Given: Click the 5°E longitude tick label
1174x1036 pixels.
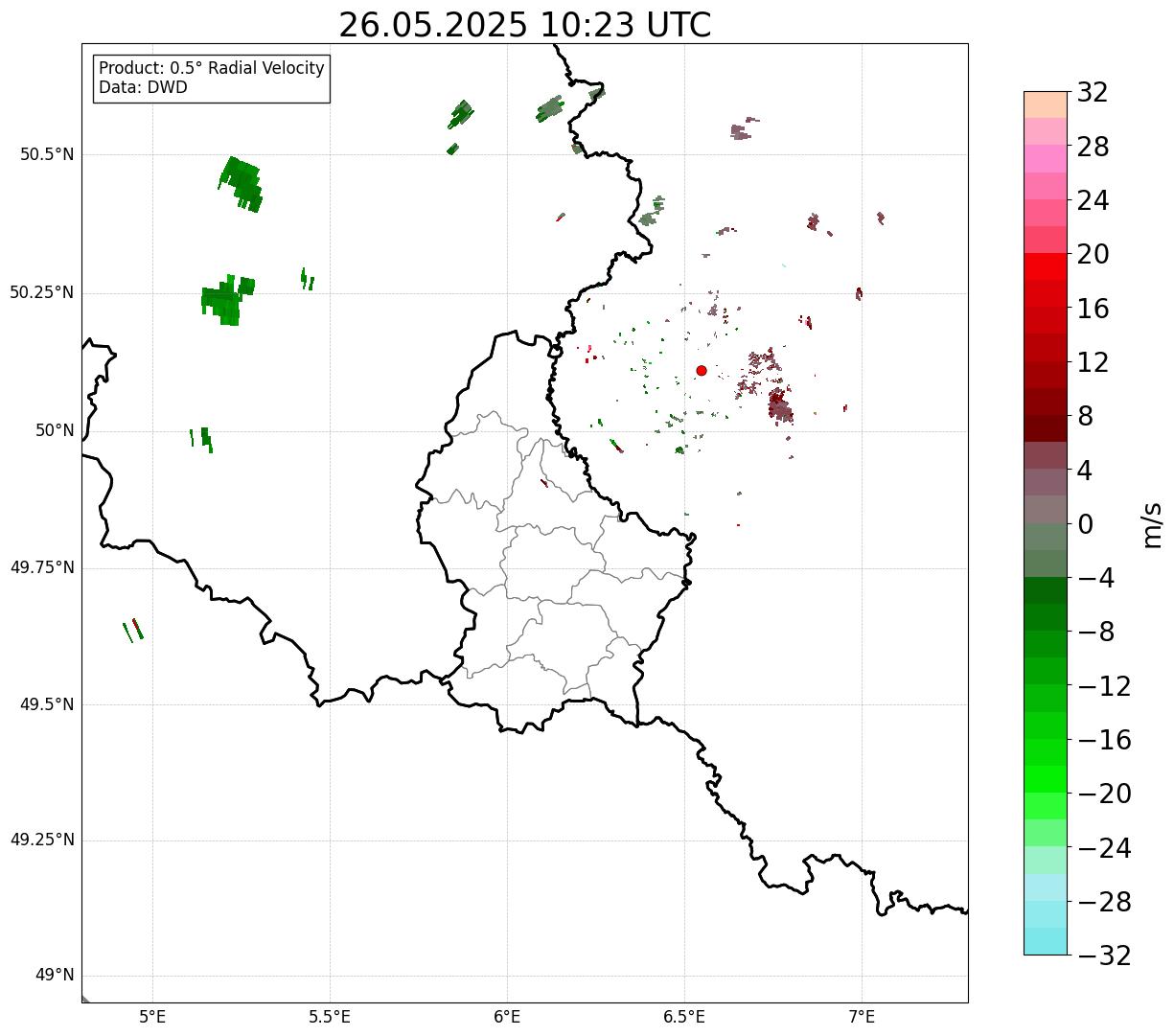Looking at the screenshot, I should click(152, 1017).
